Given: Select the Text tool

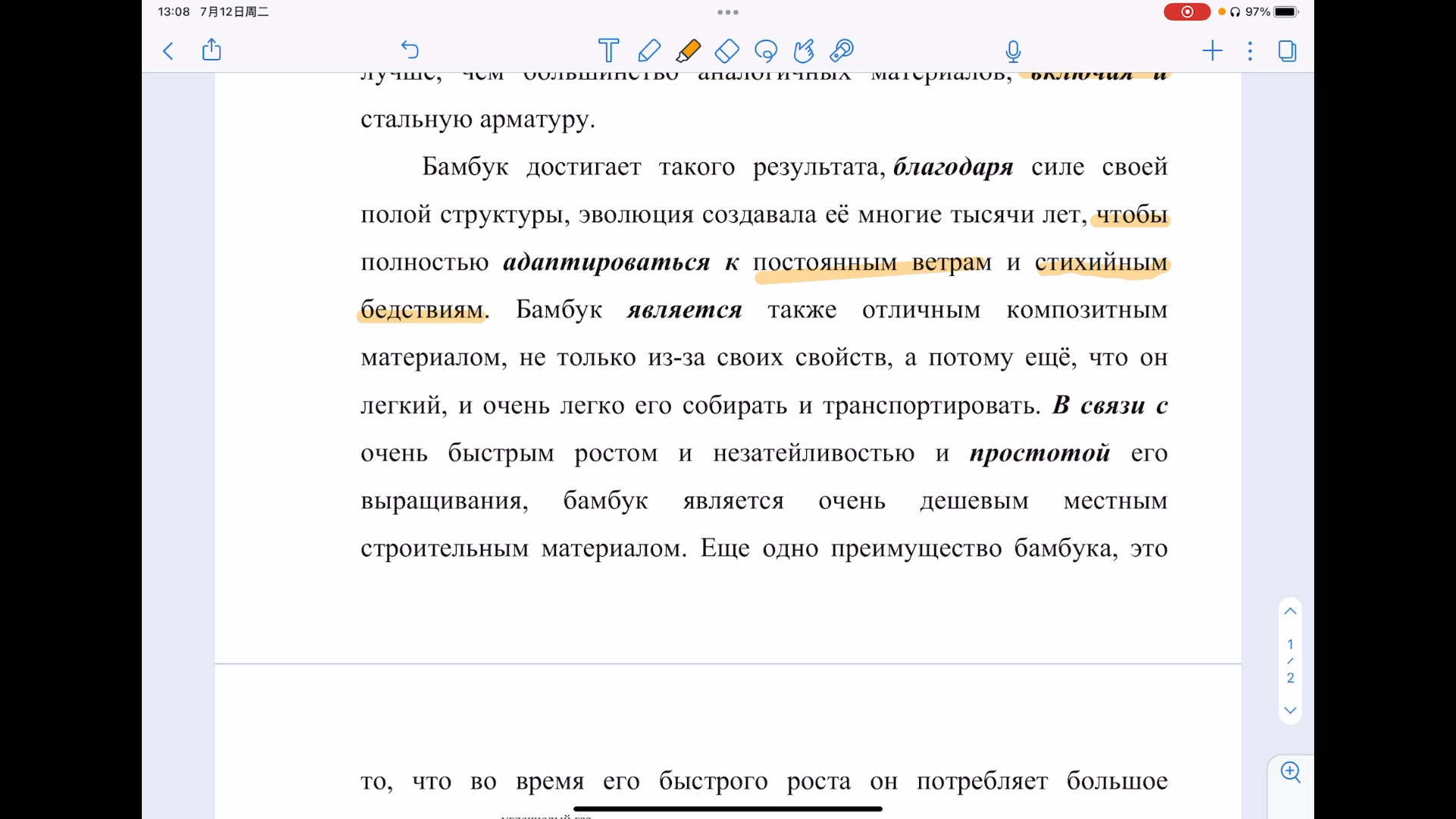Looking at the screenshot, I should coord(608,50).
